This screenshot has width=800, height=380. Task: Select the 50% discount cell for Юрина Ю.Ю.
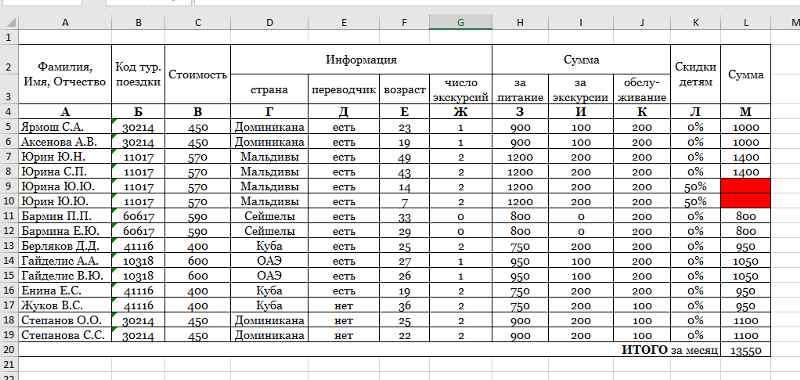[x=695, y=187]
